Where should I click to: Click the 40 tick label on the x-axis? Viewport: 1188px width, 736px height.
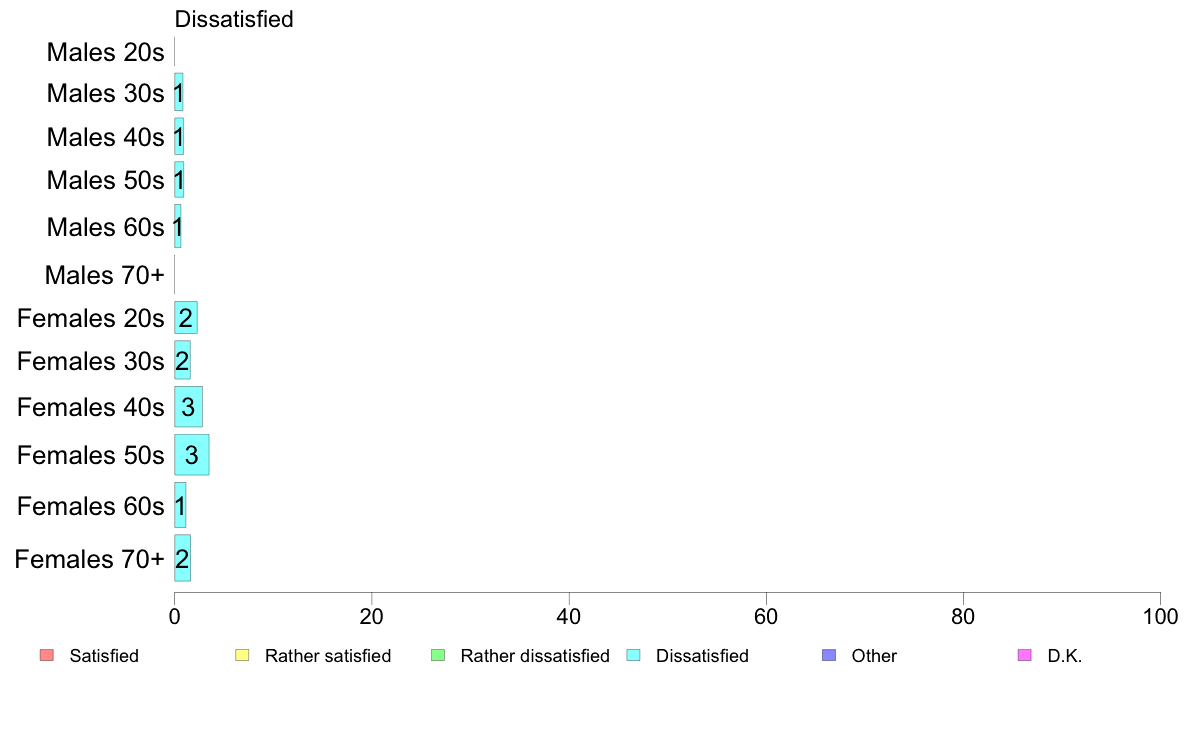(x=569, y=616)
